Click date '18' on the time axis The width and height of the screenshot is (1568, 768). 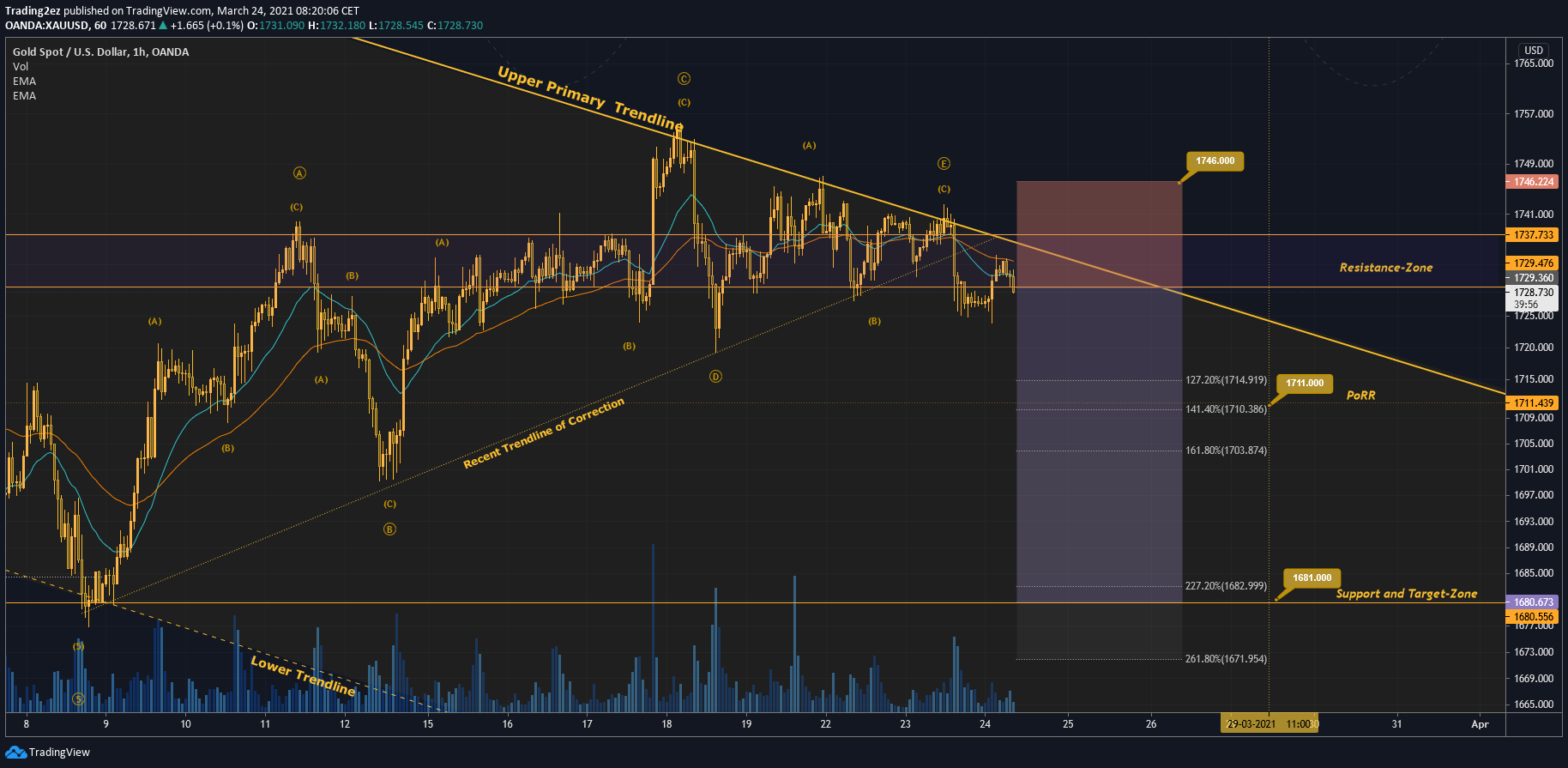tap(666, 724)
